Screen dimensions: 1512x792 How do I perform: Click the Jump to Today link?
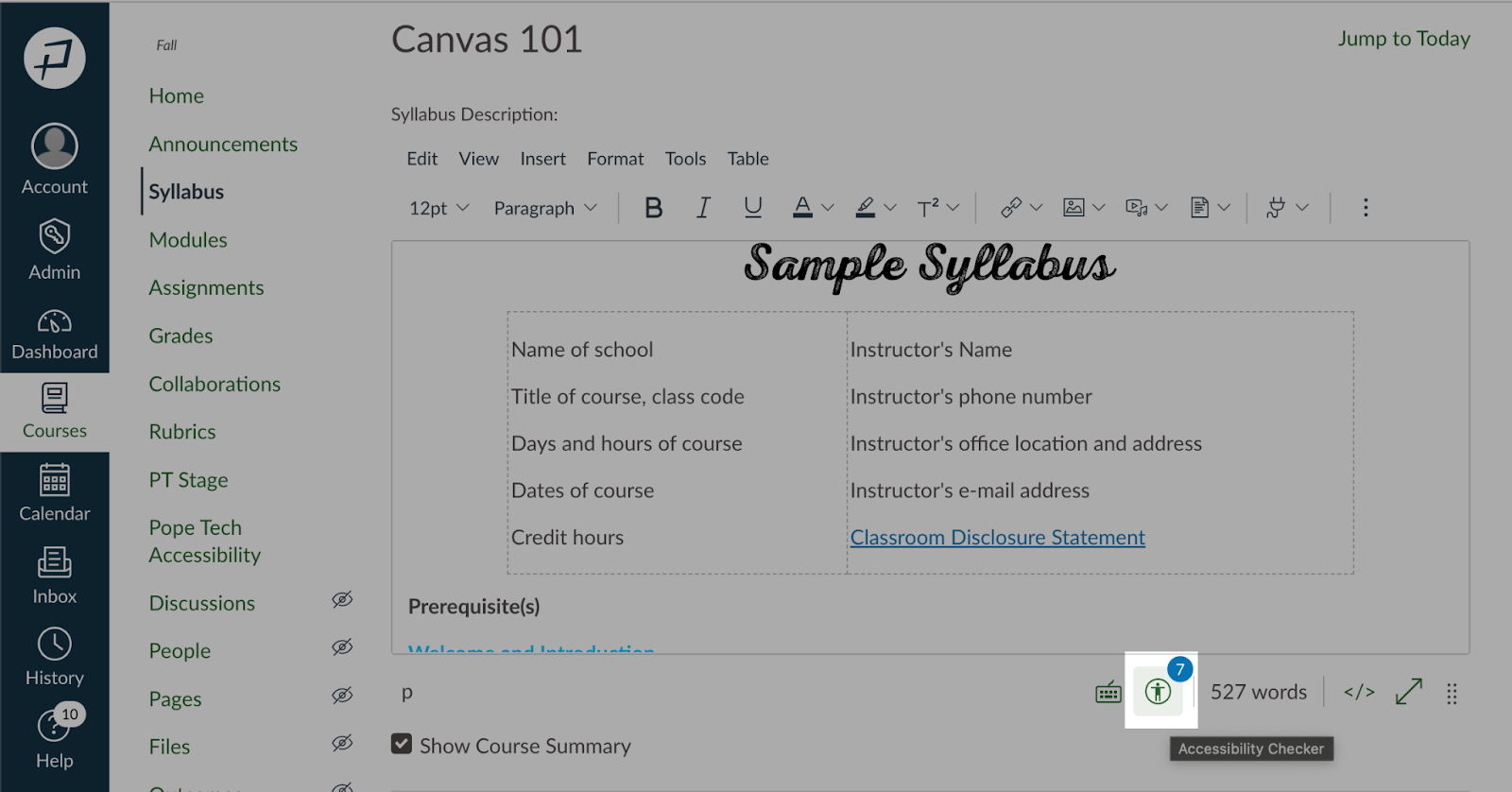pyautogui.click(x=1404, y=39)
